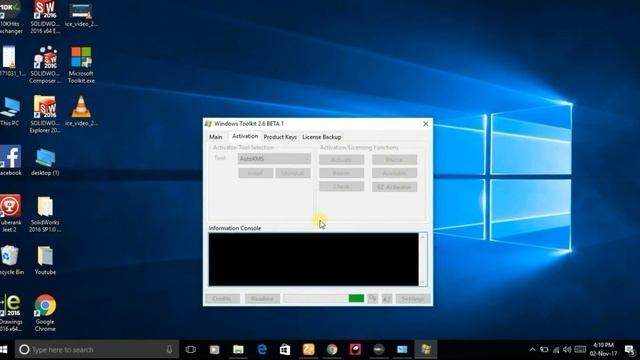Screen dimensions: 640x360
Task: Open the network icon in tray
Action: tap(556, 349)
